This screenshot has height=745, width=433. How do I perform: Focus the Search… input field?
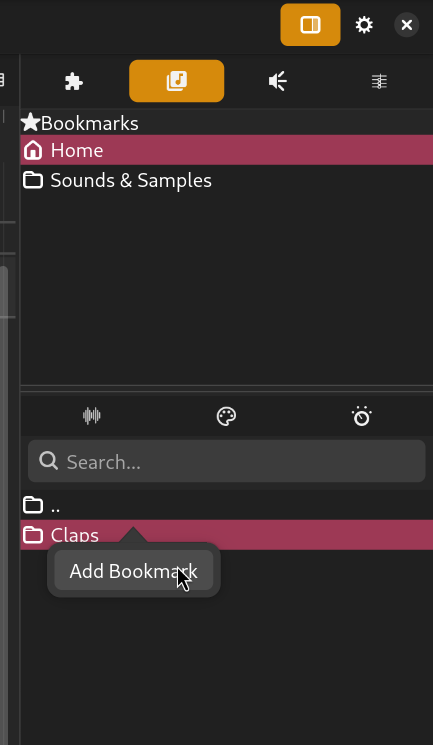(227, 461)
